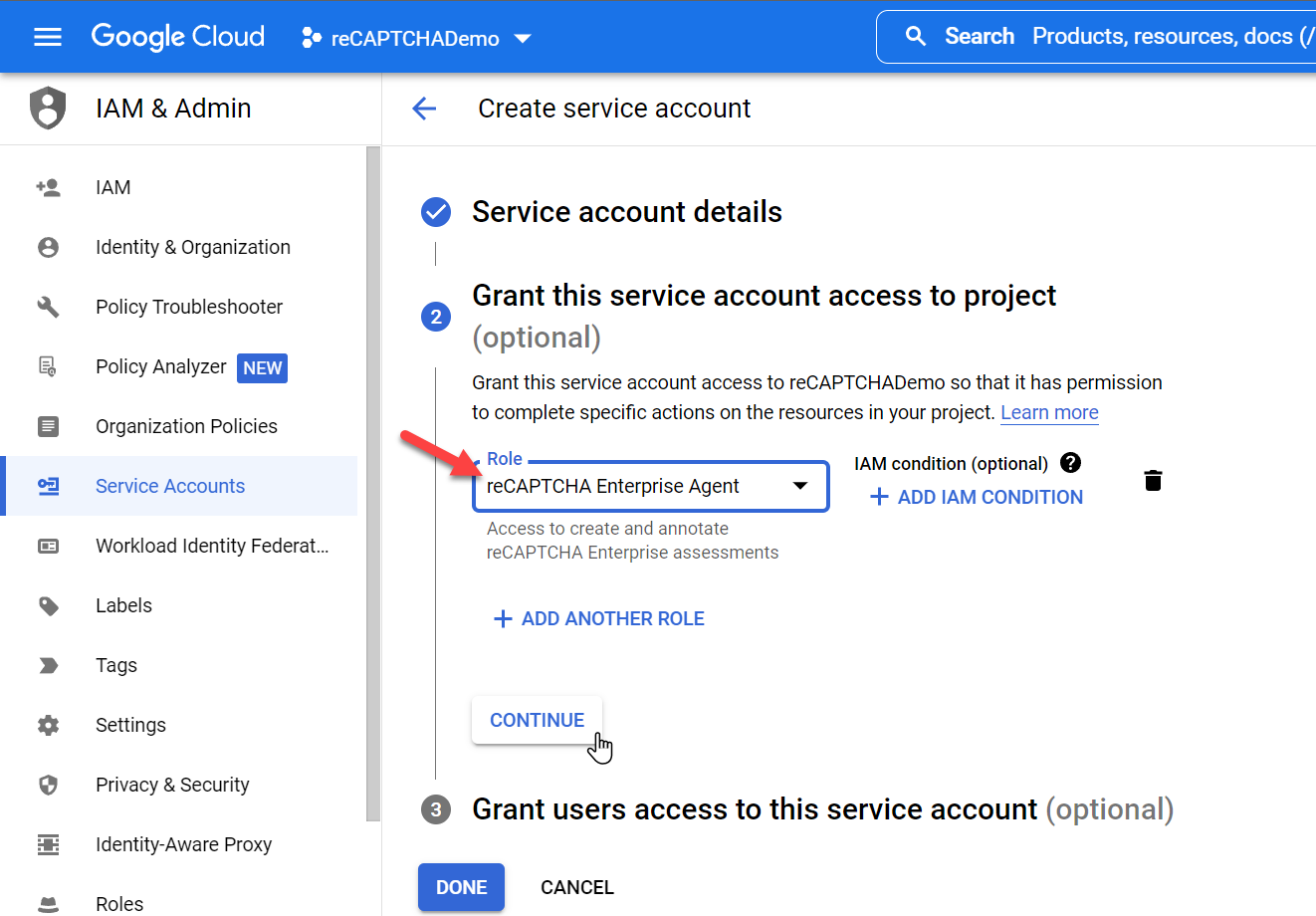Click the Policy Troubleshooter wrench icon
Viewport: 1316px width, 916px height.
(48, 307)
